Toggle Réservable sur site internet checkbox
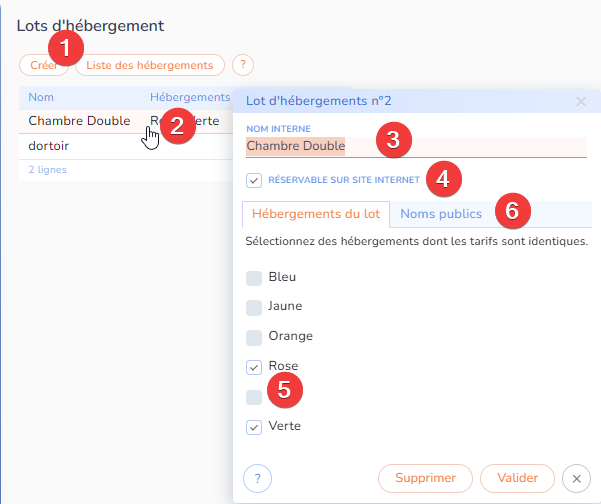 click(254, 180)
